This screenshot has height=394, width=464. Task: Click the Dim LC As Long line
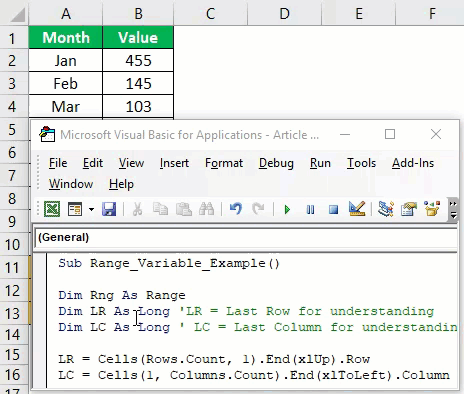pyautogui.click(x=258, y=327)
